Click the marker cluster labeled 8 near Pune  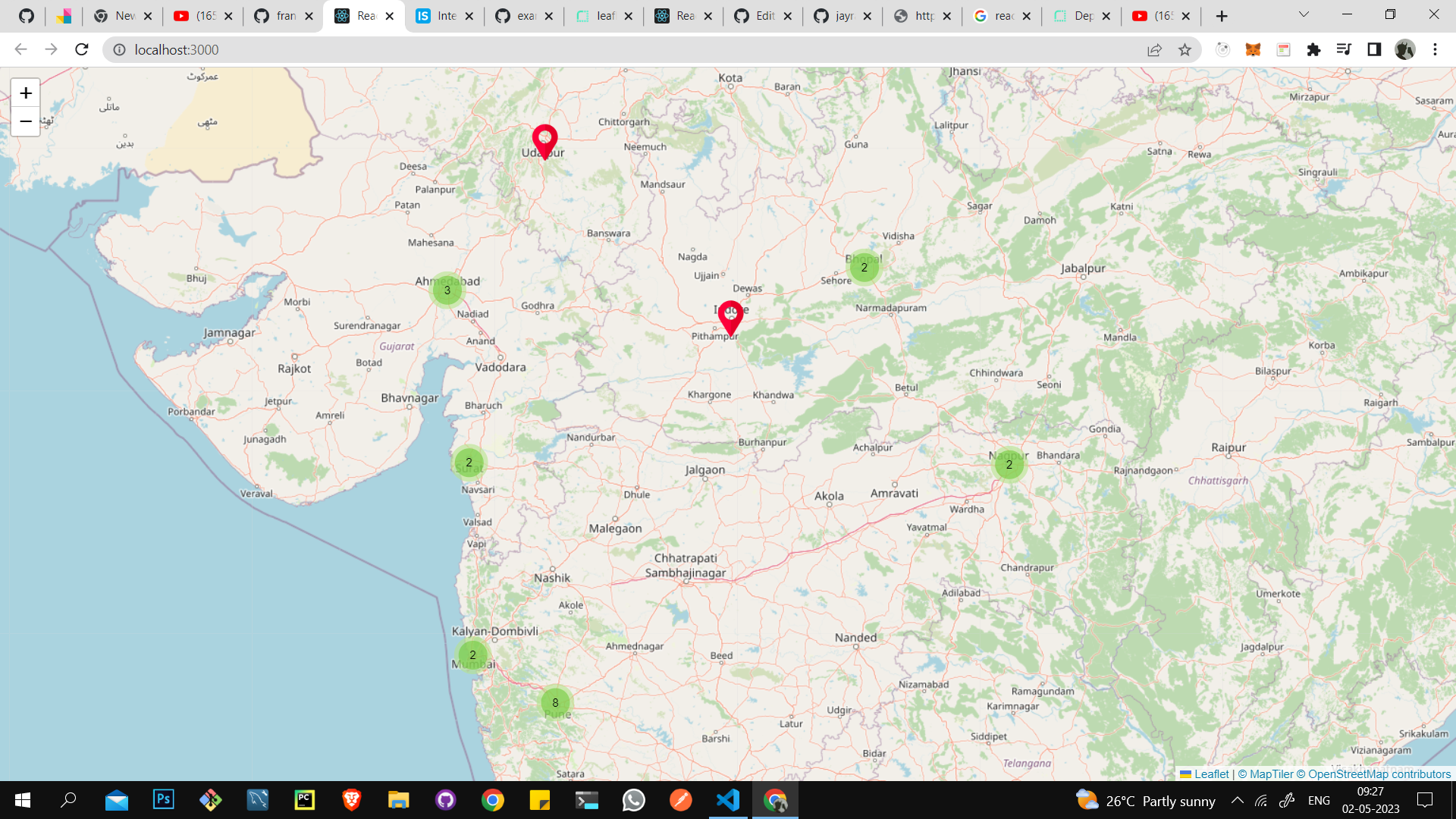pos(556,703)
